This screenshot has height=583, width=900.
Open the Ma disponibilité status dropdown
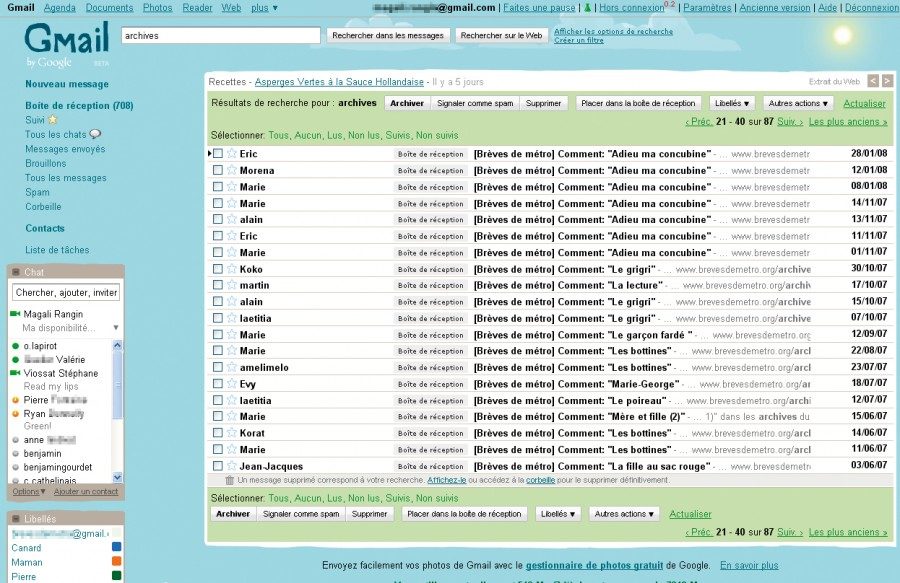116,328
